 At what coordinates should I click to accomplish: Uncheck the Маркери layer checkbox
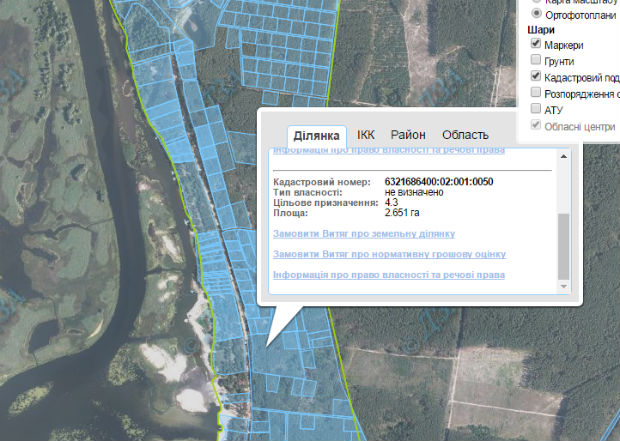tap(537, 45)
